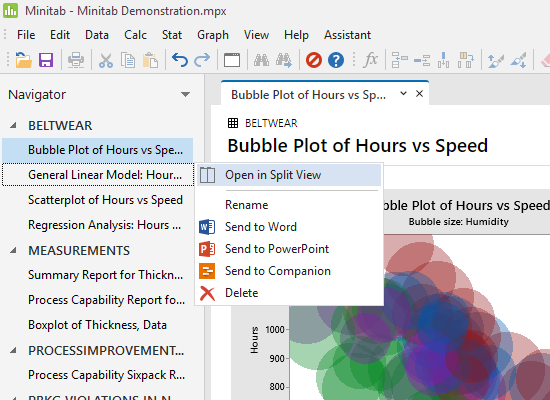Click the Insert Row icon
The image size is (550, 400).
(422, 60)
